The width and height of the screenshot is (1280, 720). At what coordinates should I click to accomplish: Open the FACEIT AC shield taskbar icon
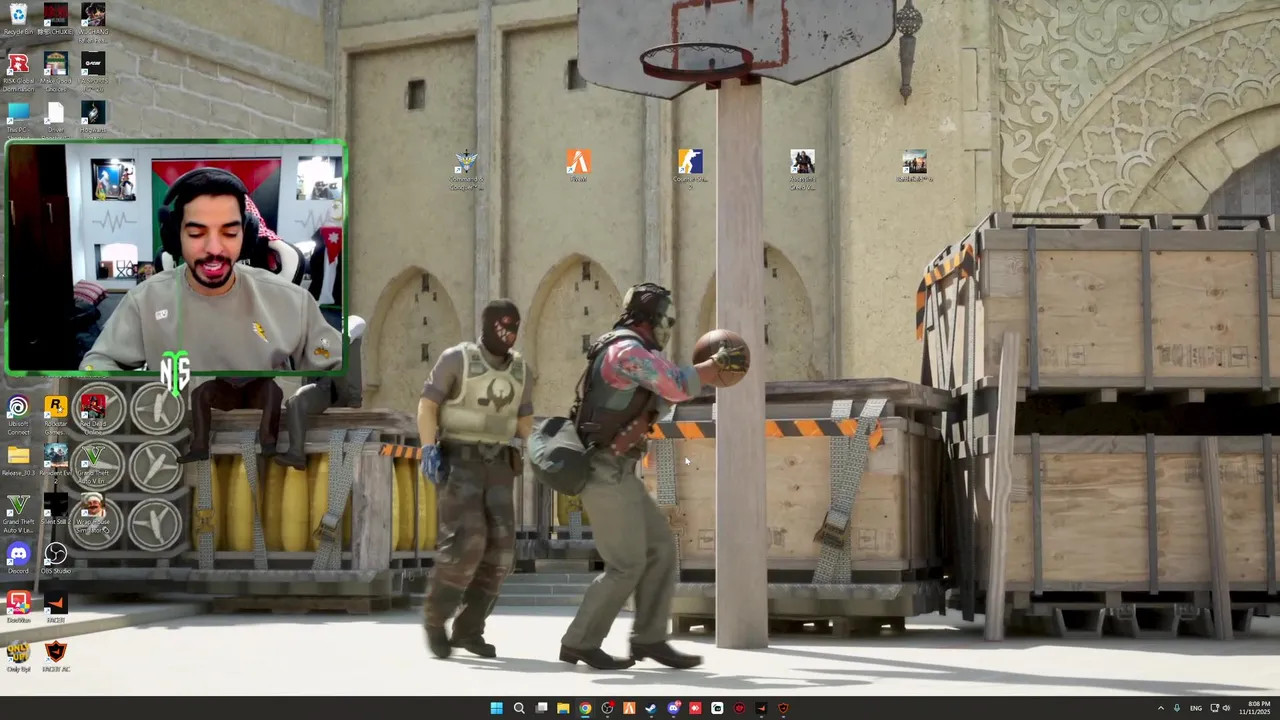[x=783, y=708]
